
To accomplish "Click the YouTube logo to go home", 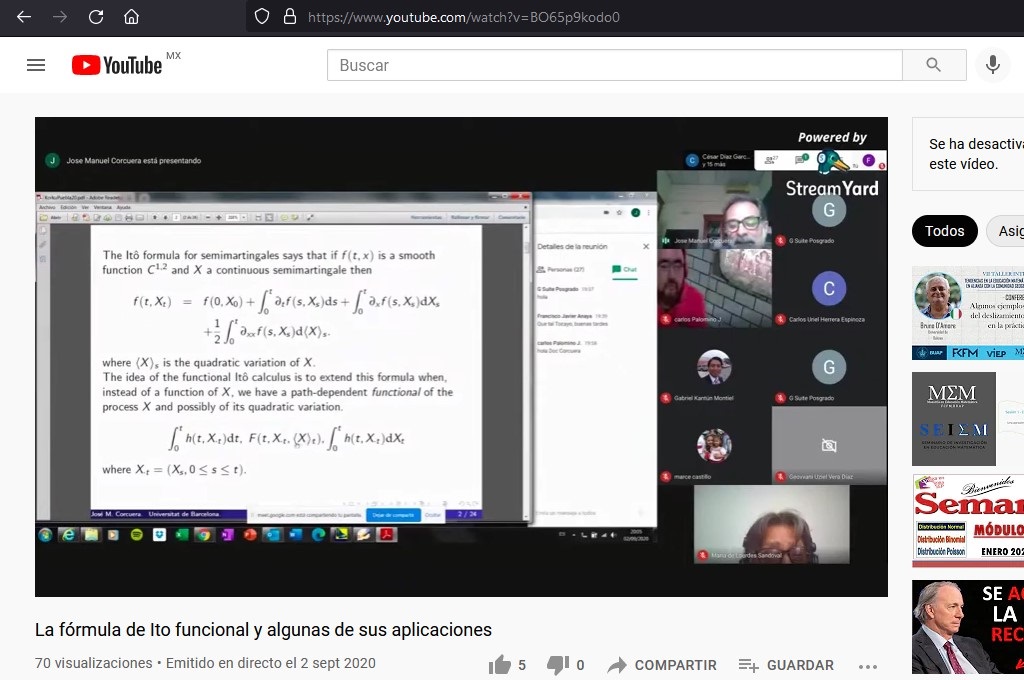I will [117, 65].
